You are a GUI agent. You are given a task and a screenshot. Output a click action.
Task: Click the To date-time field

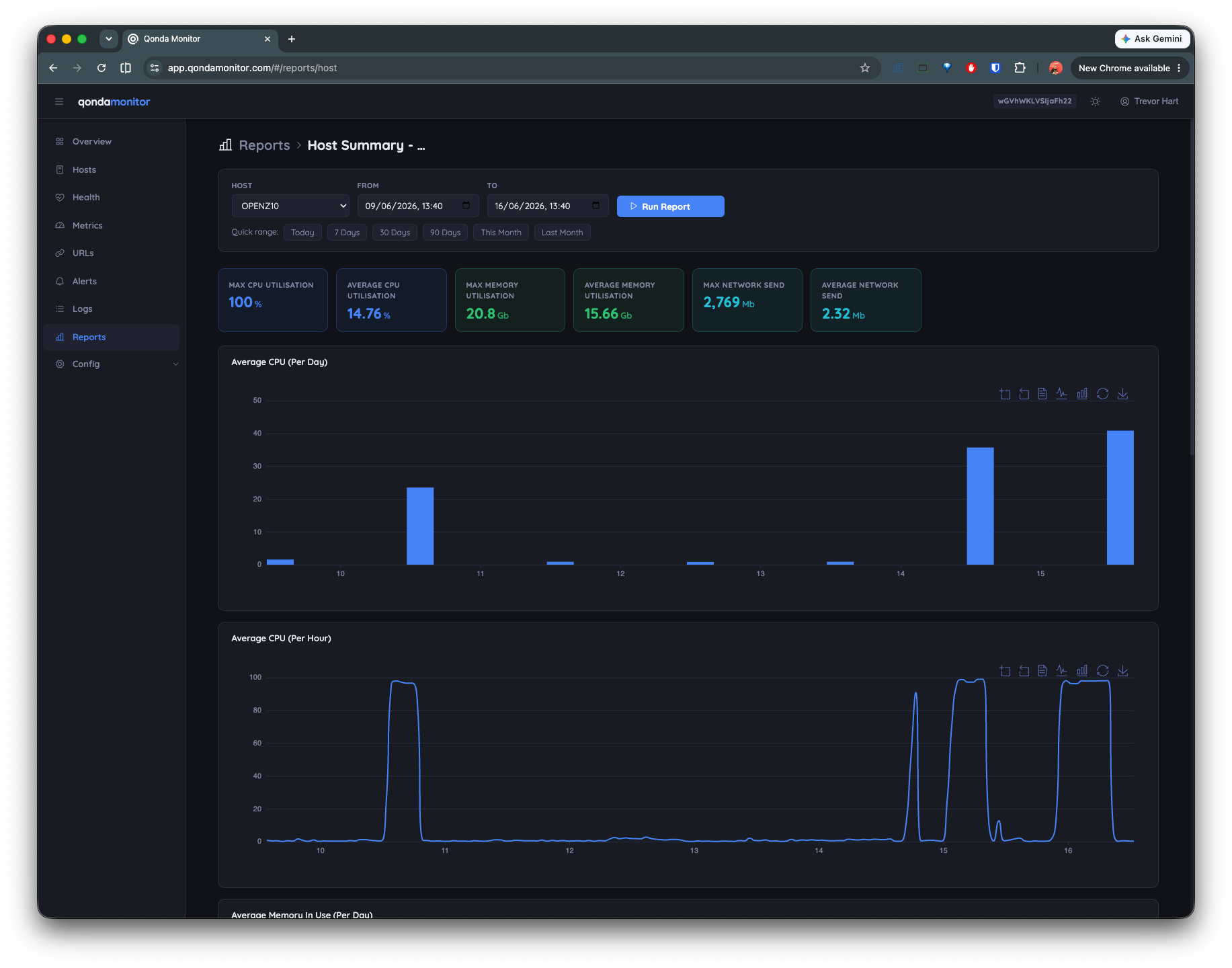(547, 206)
